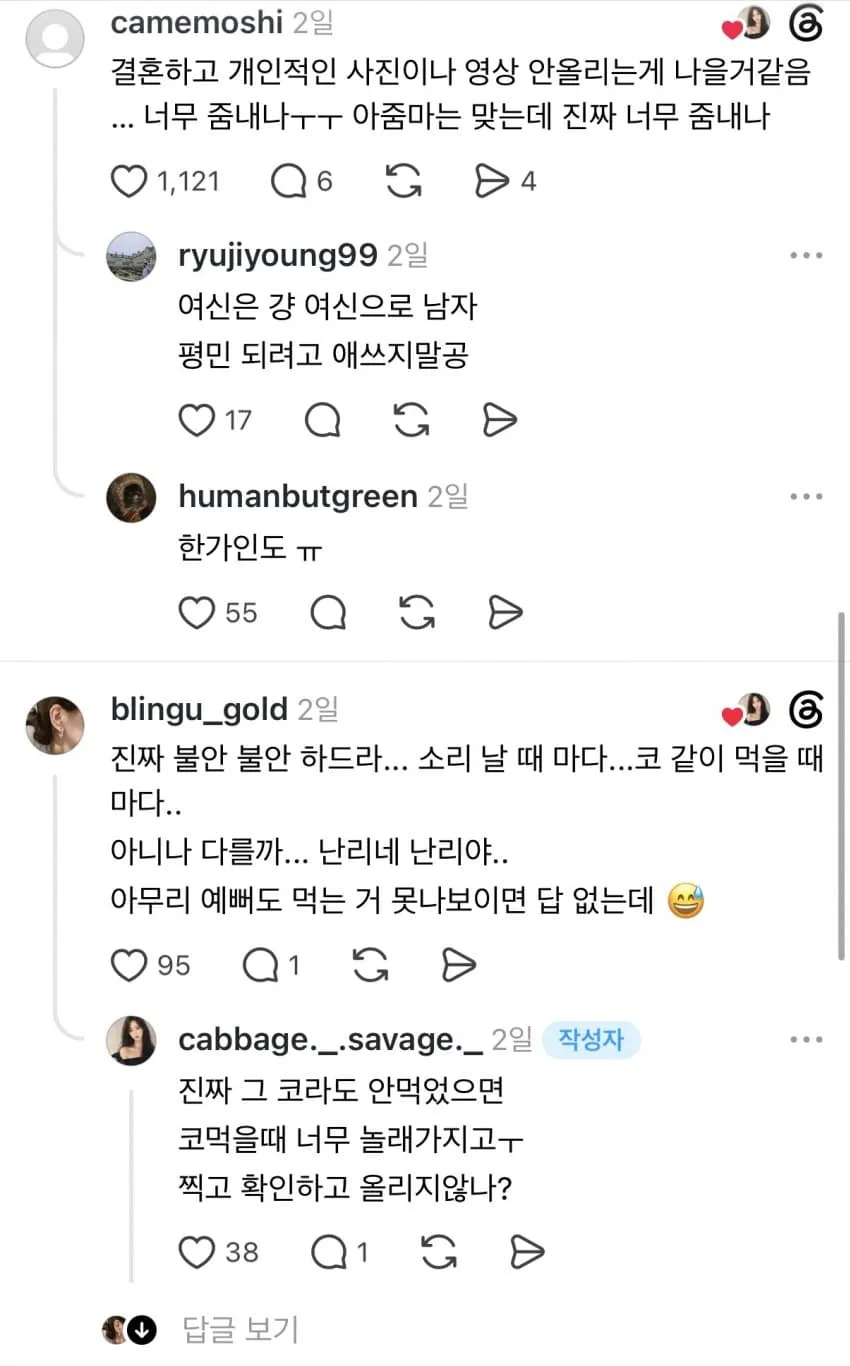Open cabbage._.savage._ profile picture
Image resolution: width=850 pixels, height=1366 pixels.
(131, 1040)
